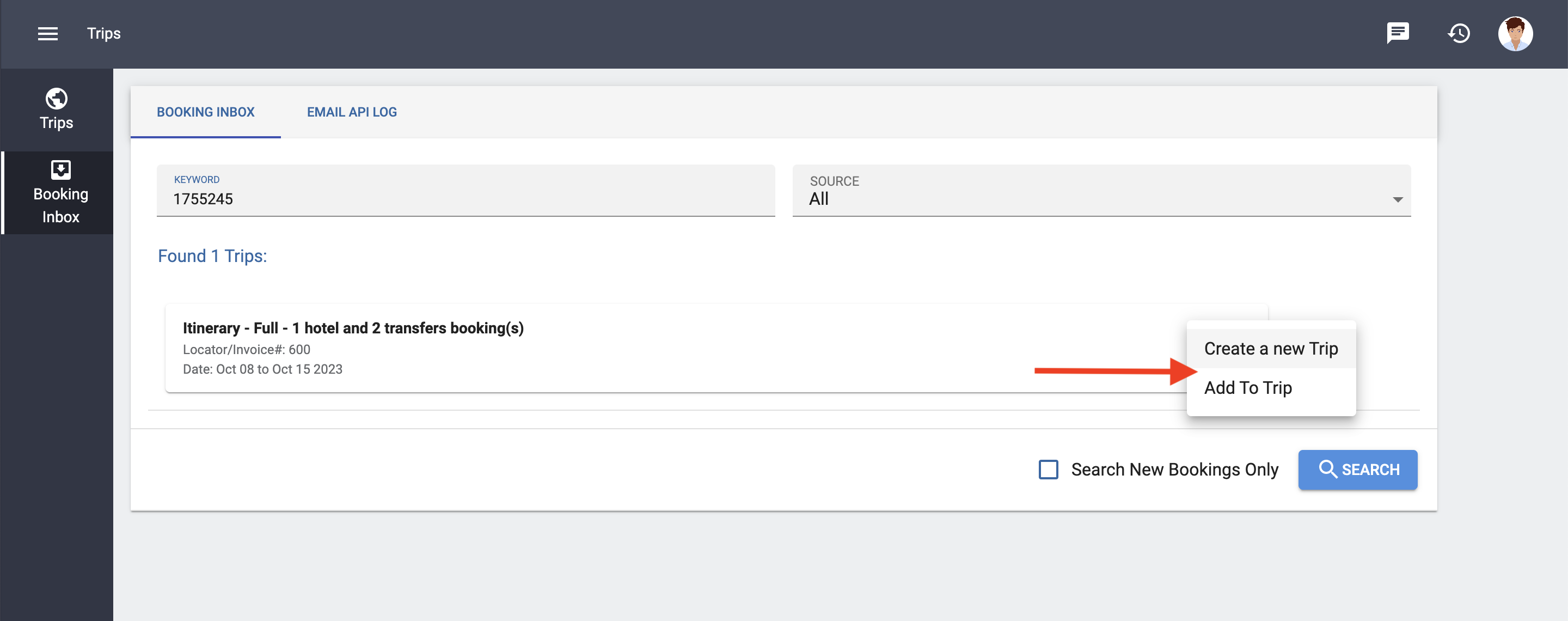This screenshot has width=1568, height=621.
Task: Click the Keyword field containing 1755245
Action: click(465, 191)
